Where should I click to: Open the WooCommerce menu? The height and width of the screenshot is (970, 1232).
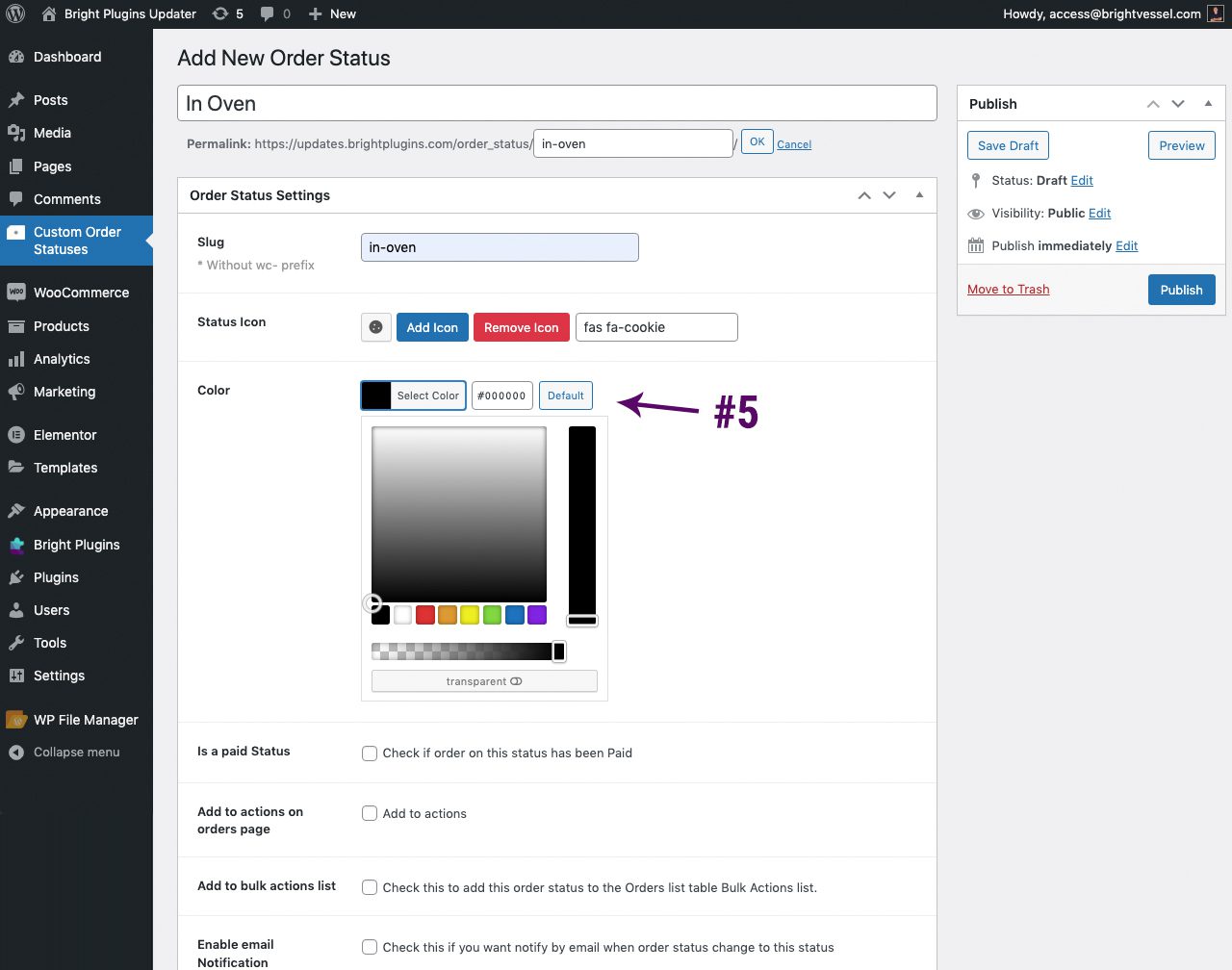tap(81, 293)
